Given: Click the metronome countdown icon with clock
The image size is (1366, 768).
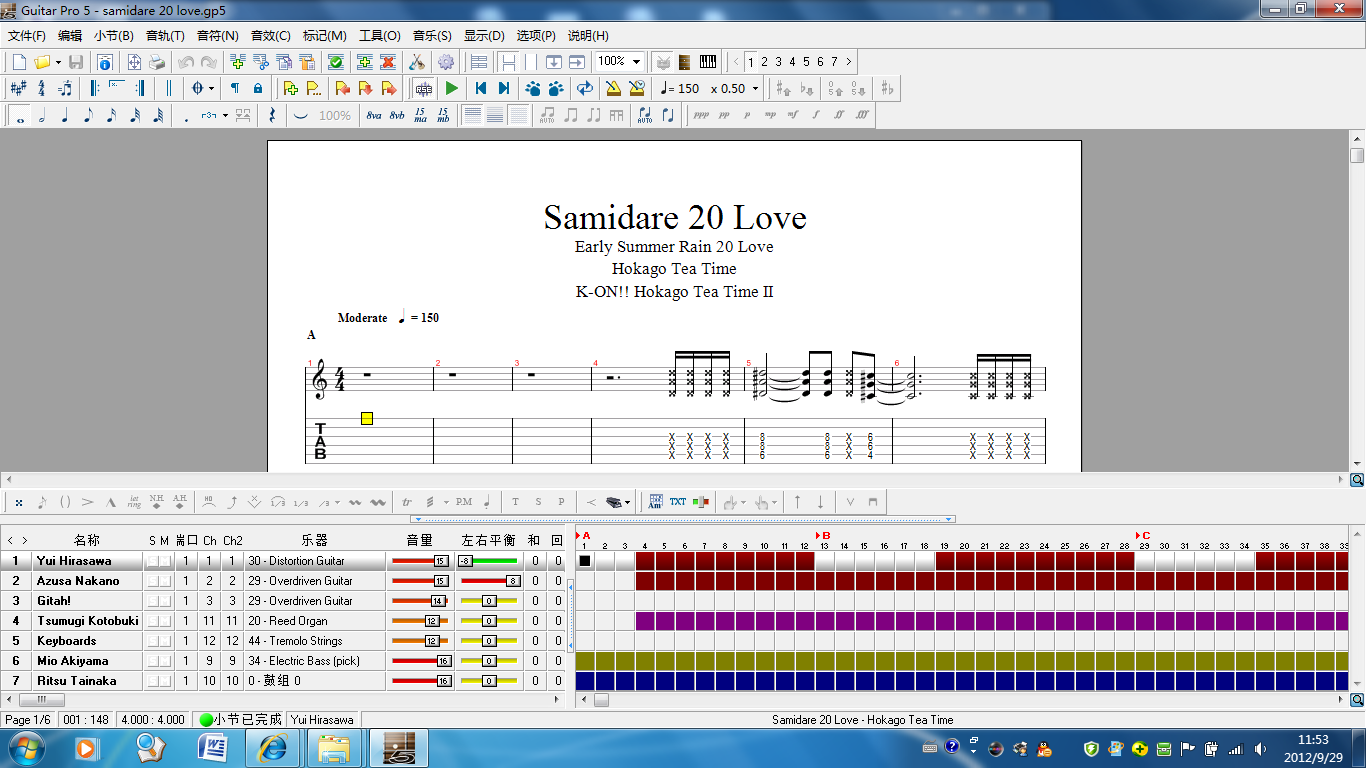Looking at the screenshot, I should pyautogui.click(x=636, y=88).
